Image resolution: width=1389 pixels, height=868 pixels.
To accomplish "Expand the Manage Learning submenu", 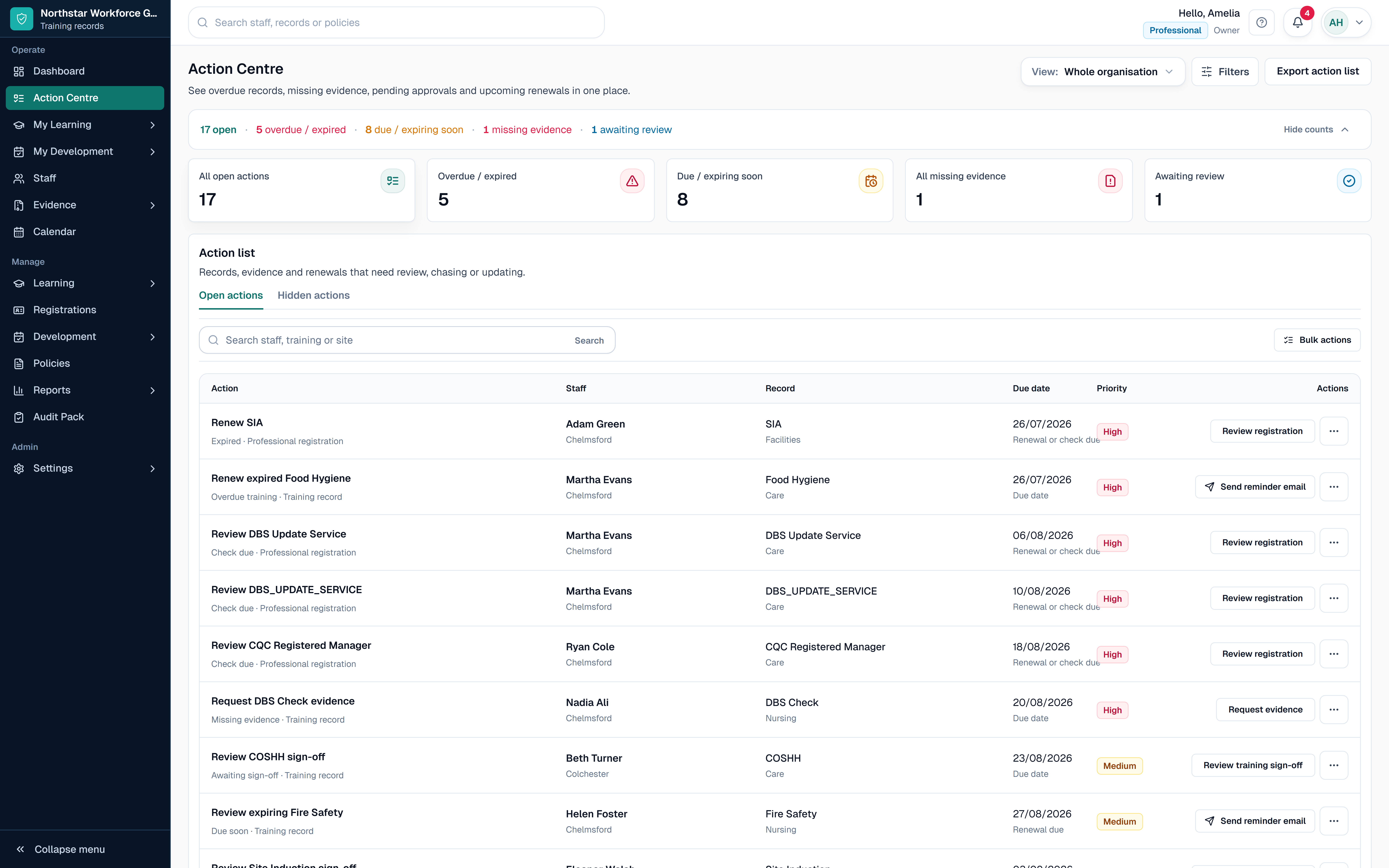I will [x=153, y=284].
